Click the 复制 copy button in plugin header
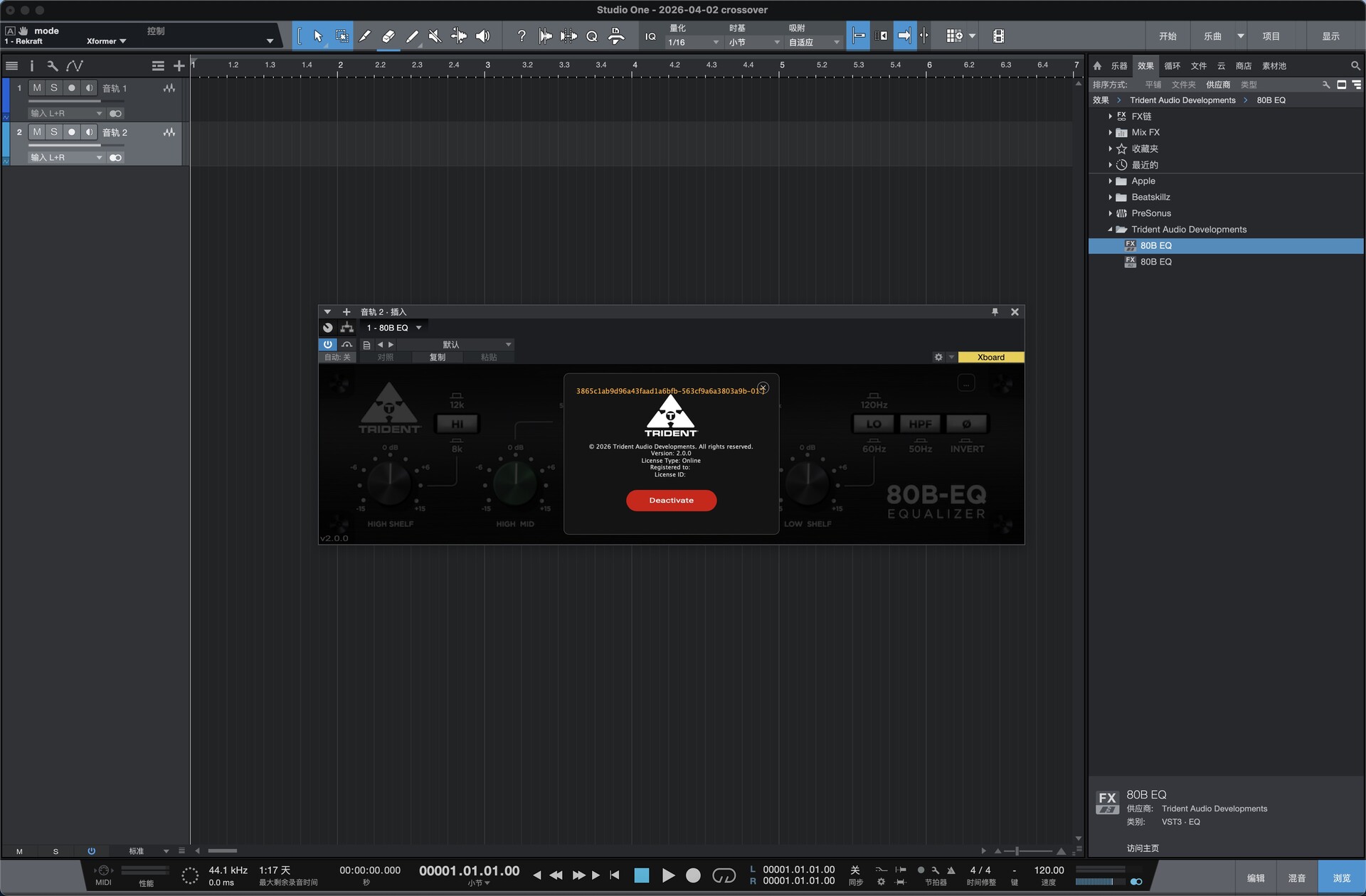1366x896 pixels. [x=437, y=357]
